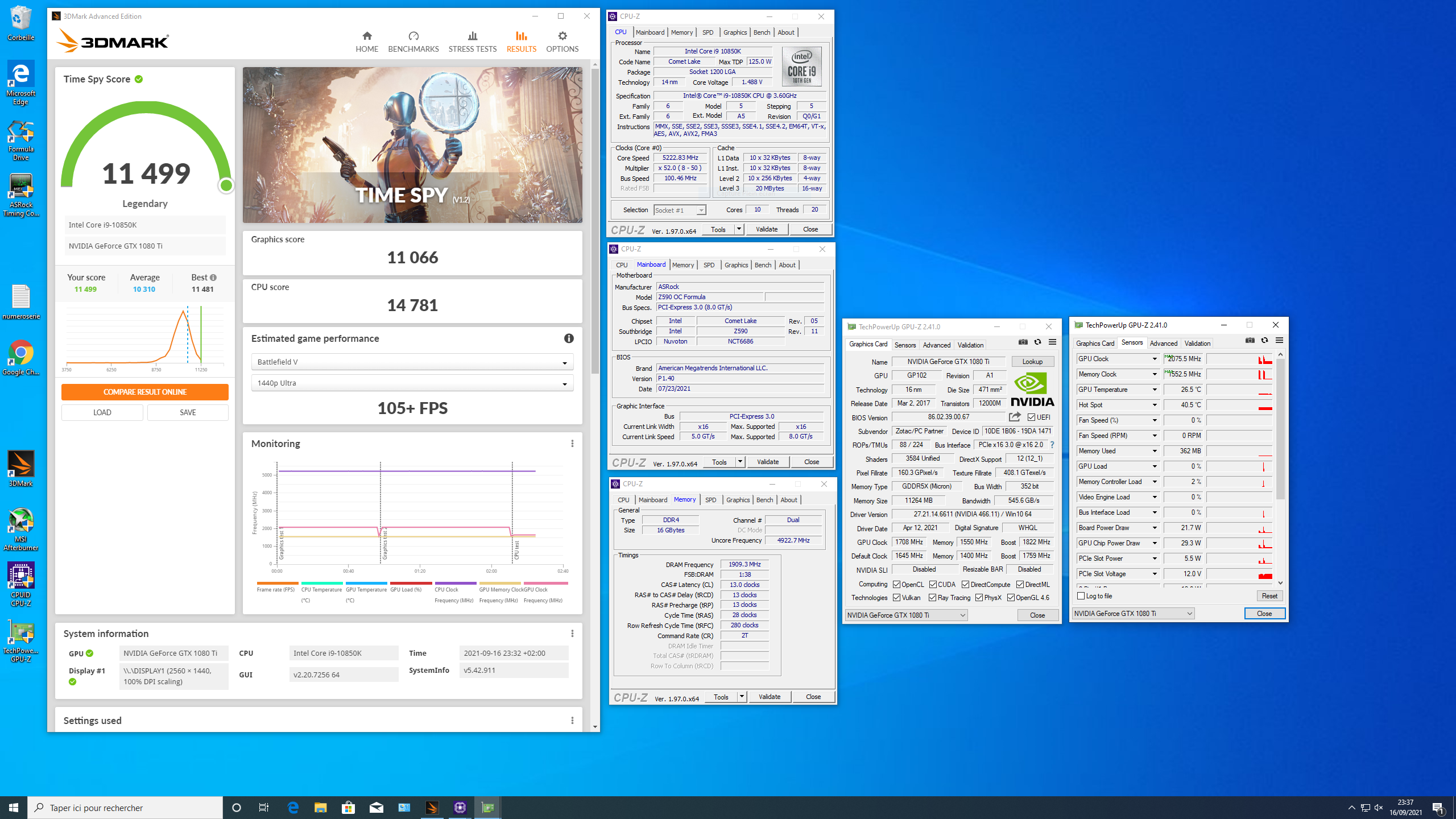Open Task View on the taskbar
The image size is (1456, 819).
tap(264, 807)
